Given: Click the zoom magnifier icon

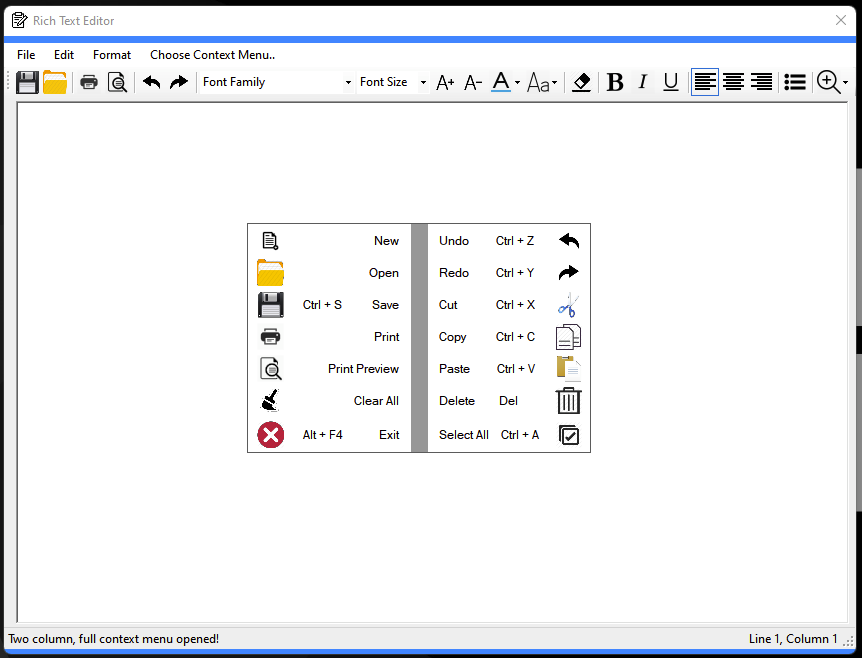Looking at the screenshot, I should point(828,82).
